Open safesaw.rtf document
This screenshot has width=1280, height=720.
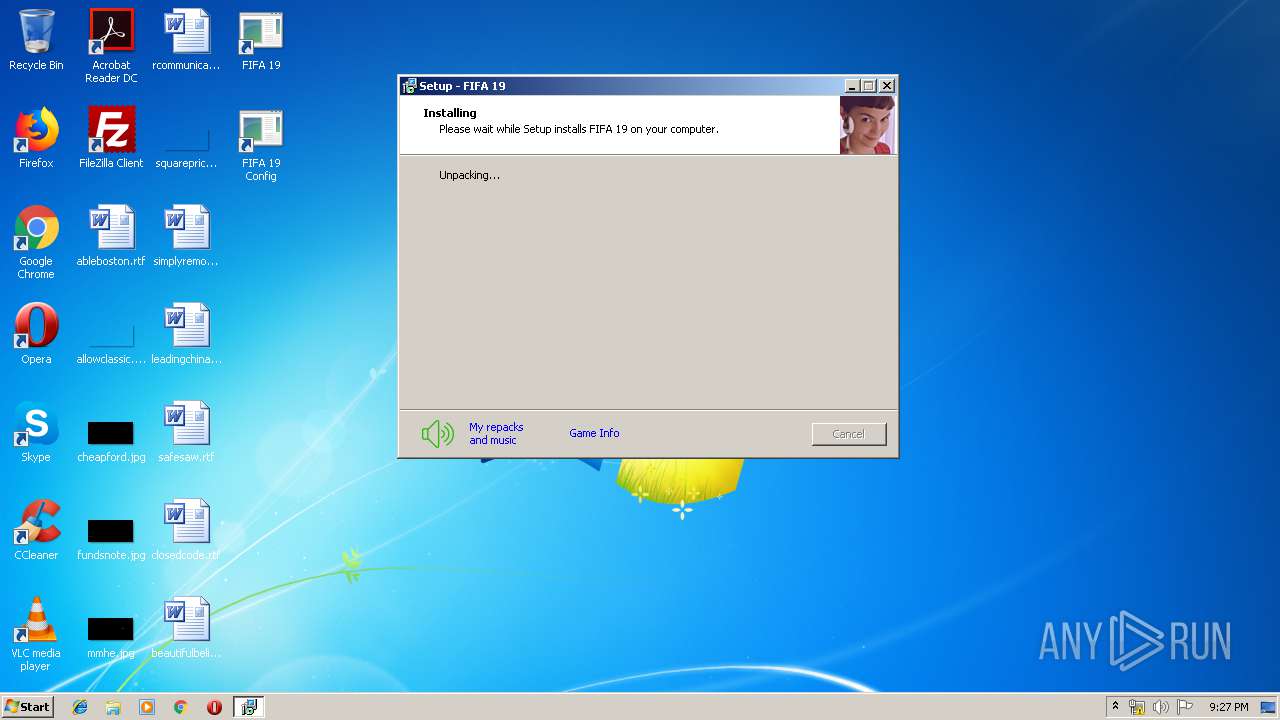point(186,433)
